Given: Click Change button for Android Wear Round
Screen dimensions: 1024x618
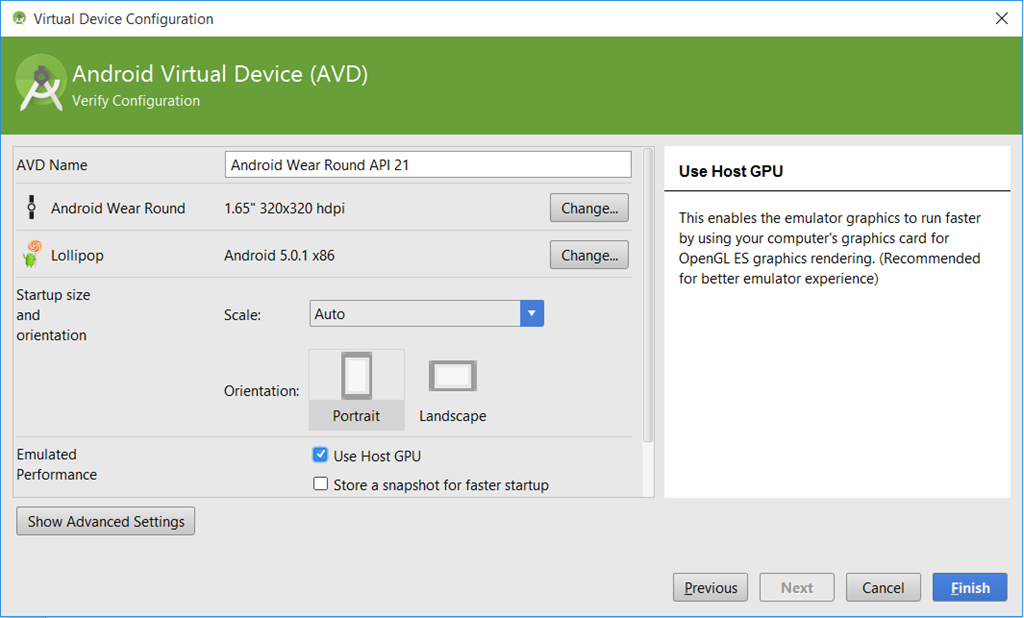Looking at the screenshot, I should click(x=589, y=208).
